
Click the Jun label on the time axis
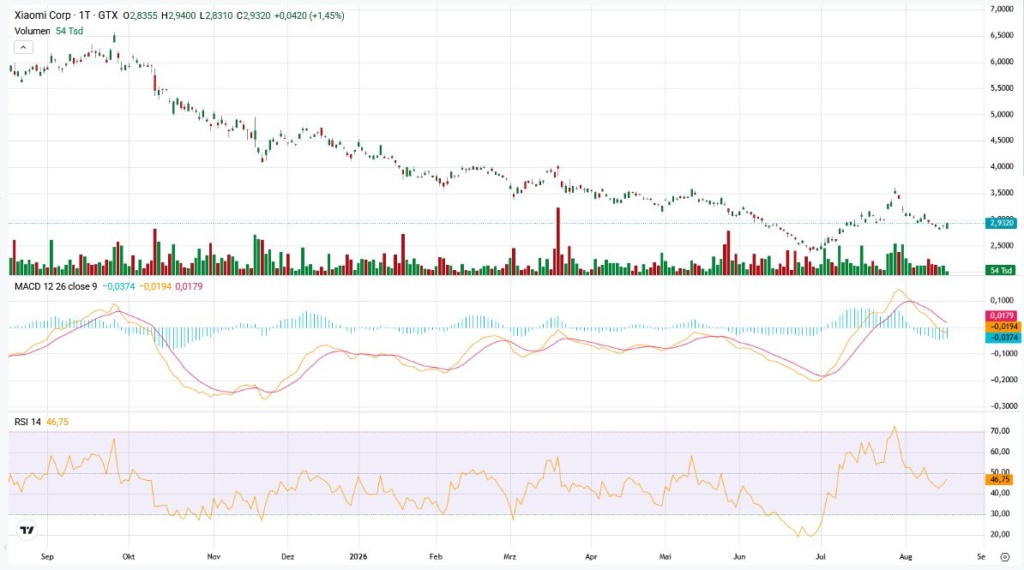(739, 557)
